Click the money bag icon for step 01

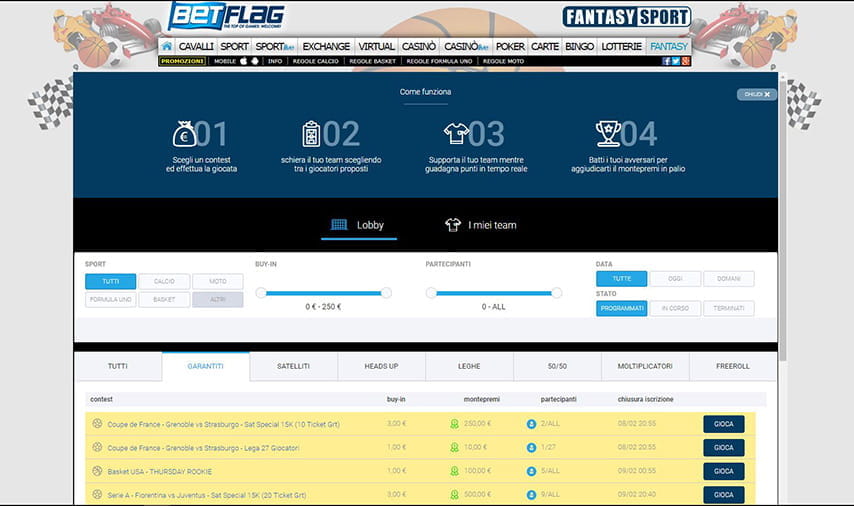tap(184, 134)
